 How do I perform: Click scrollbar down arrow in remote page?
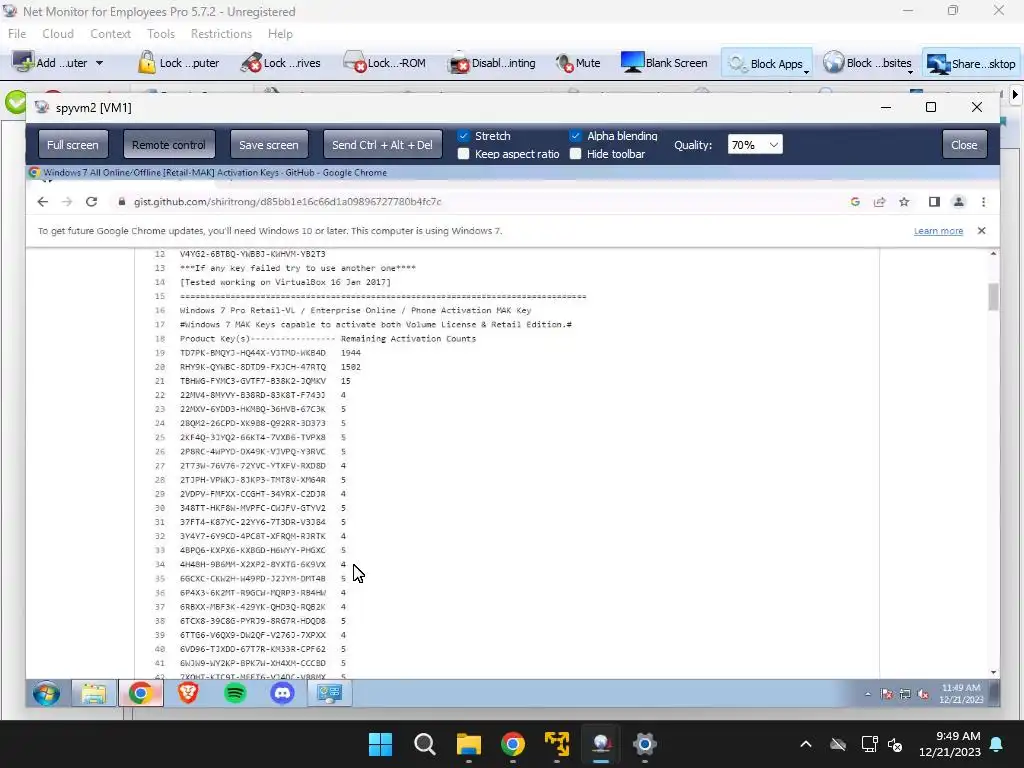pyautogui.click(x=993, y=673)
